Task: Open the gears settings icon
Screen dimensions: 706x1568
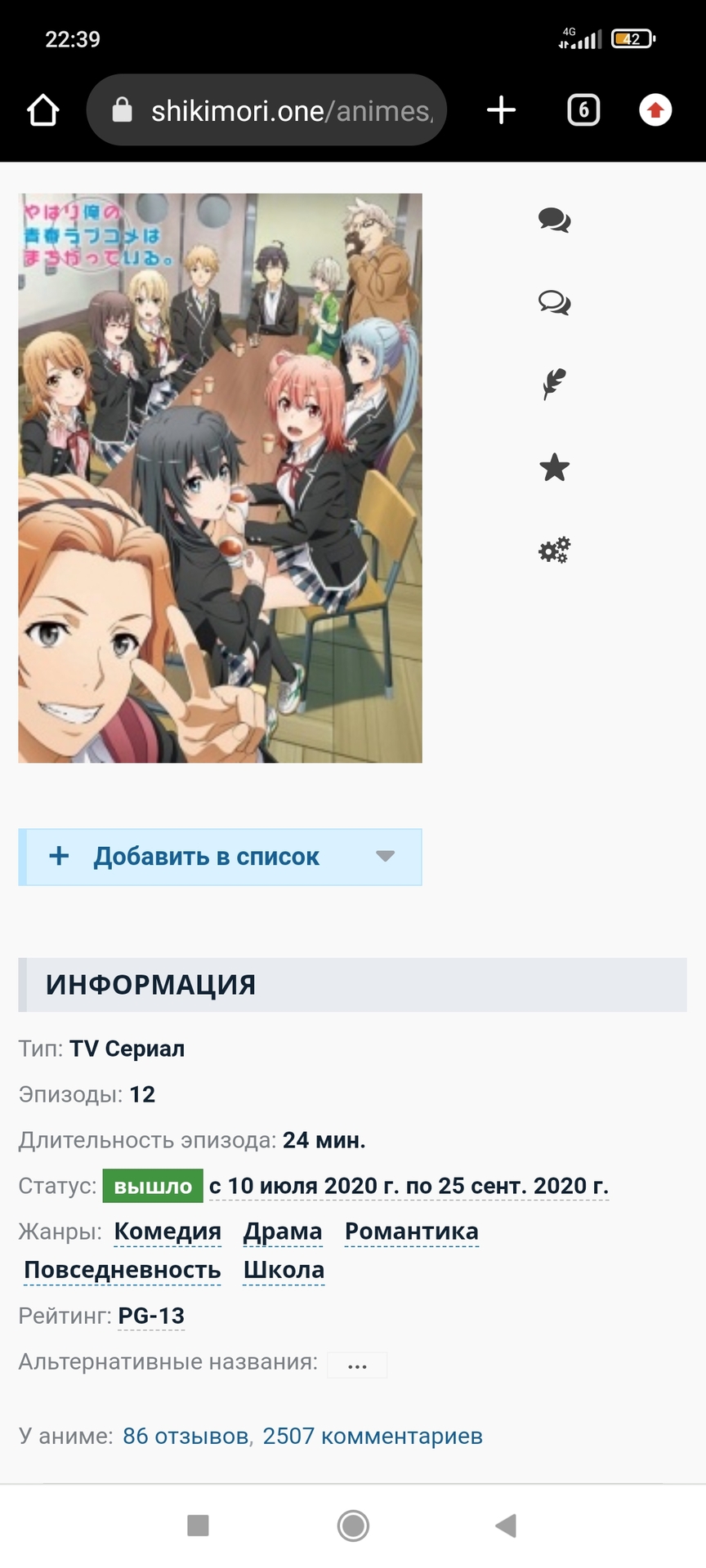Action: click(x=554, y=550)
